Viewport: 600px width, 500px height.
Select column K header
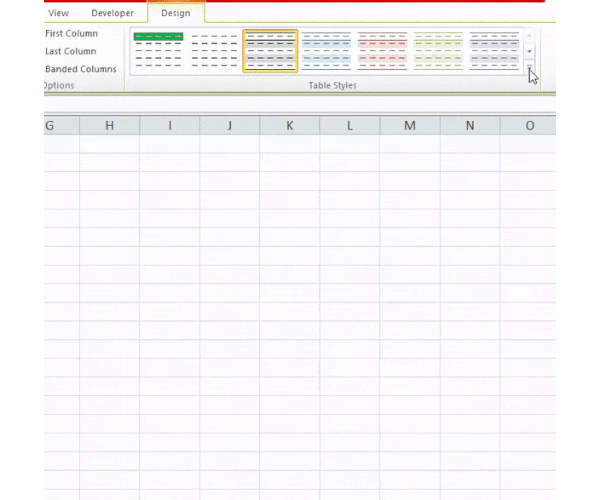(290, 125)
